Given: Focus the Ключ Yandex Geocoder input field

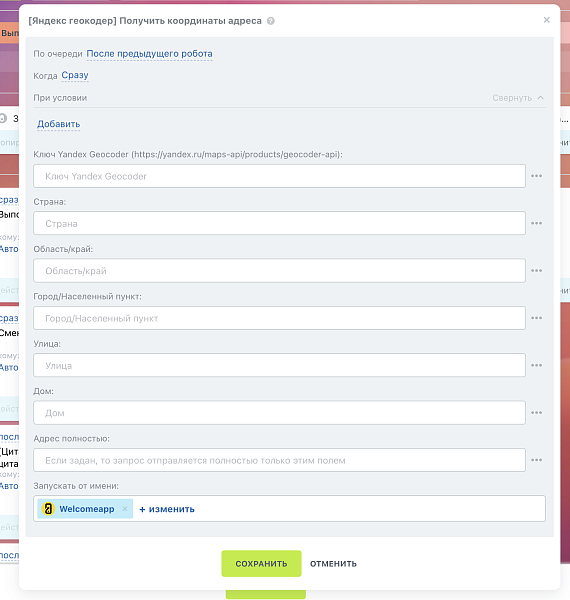Looking at the screenshot, I should pos(279,176).
